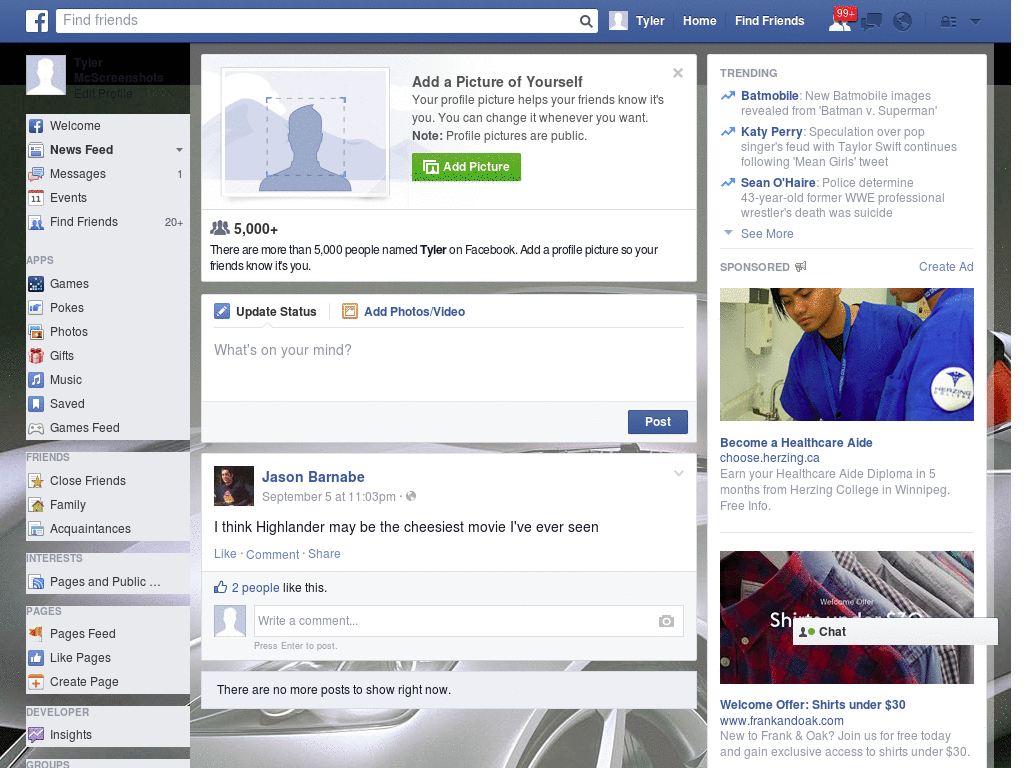The height and width of the screenshot is (768, 1024).
Task: Click the Pages and Public feed icon
Action: pos(36,583)
